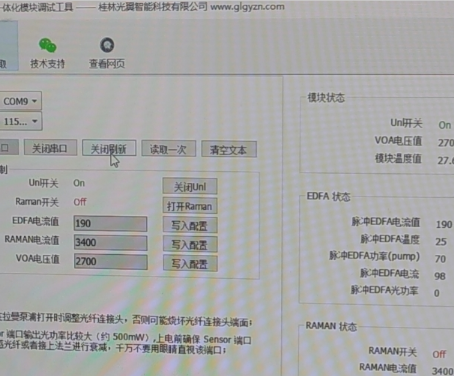This screenshot has width=454, height=376.
Task: Select the VOA电压值 input field
Action: click(111, 261)
